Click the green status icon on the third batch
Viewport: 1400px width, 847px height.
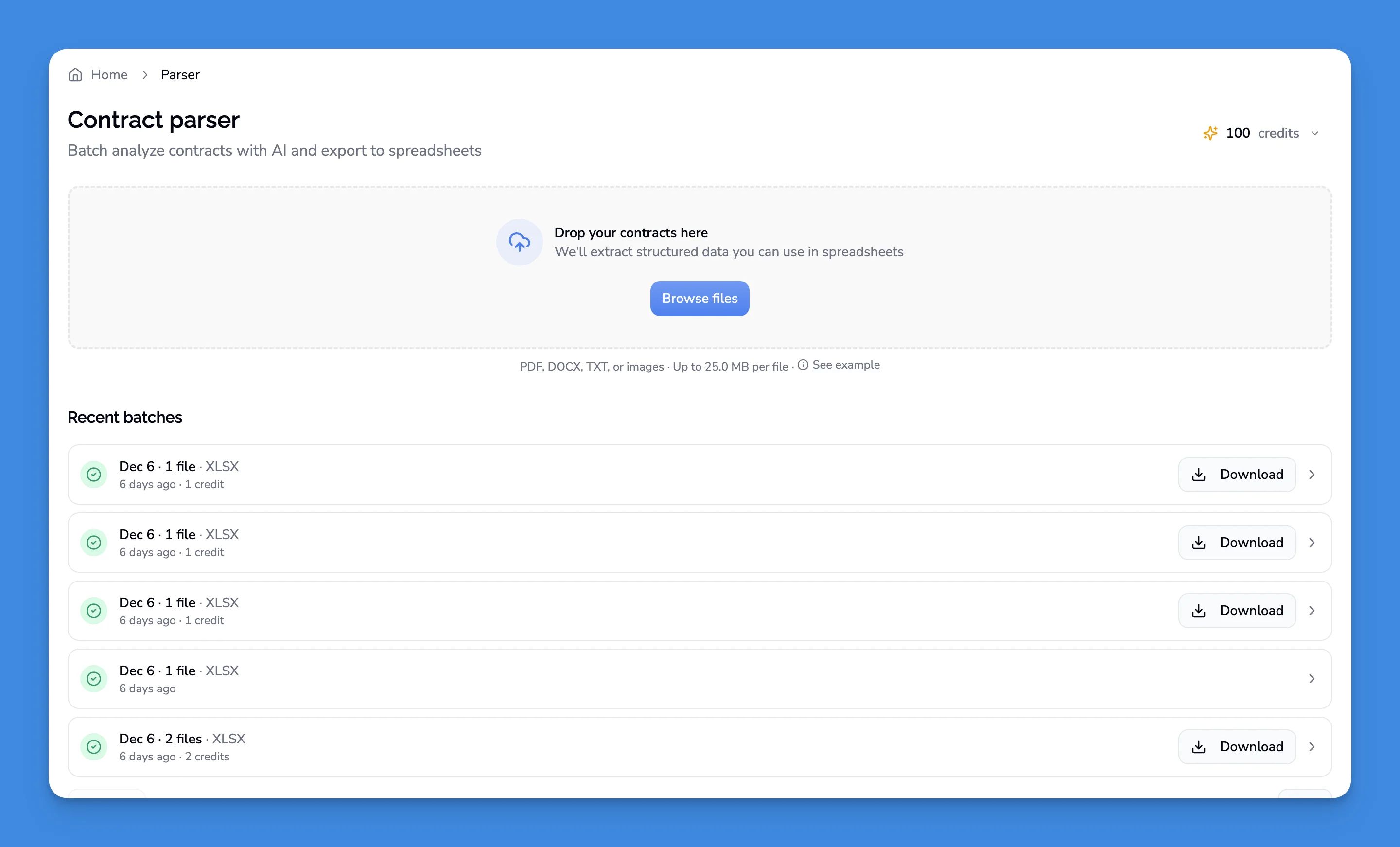(94, 611)
